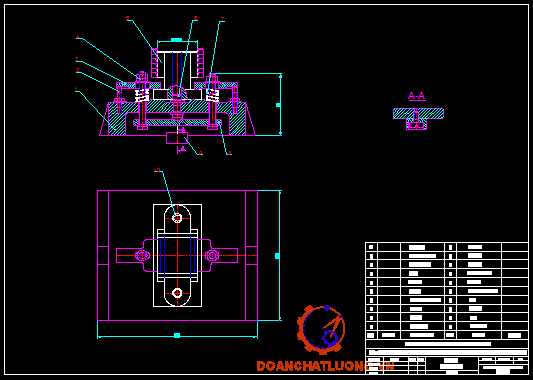Select part callout number 10

click(x=157, y=170)
